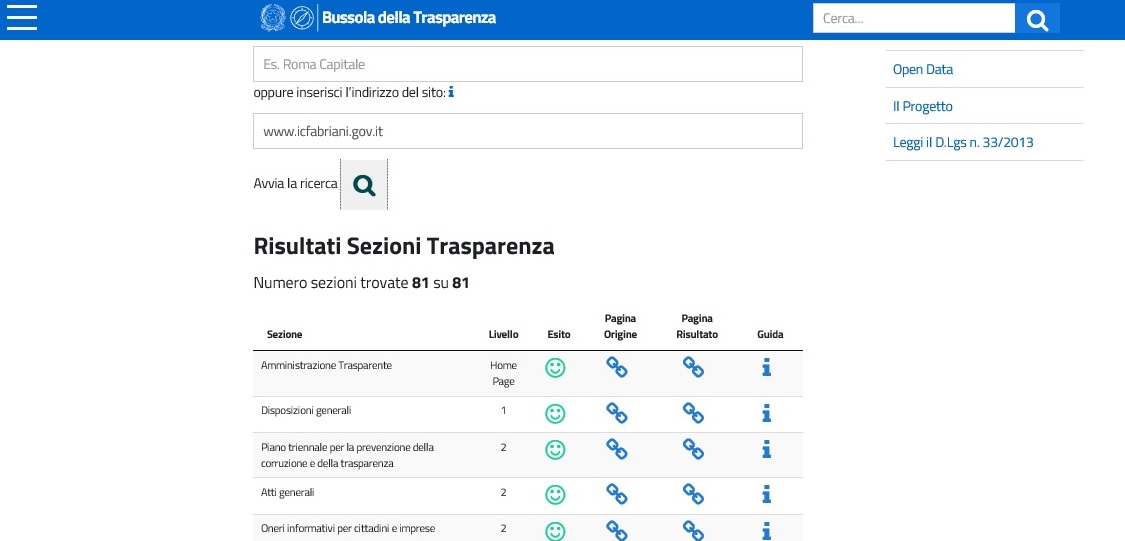Click the Sezione column header
The height and width of the screenshot is (541, 1125).
click(284, 334)
